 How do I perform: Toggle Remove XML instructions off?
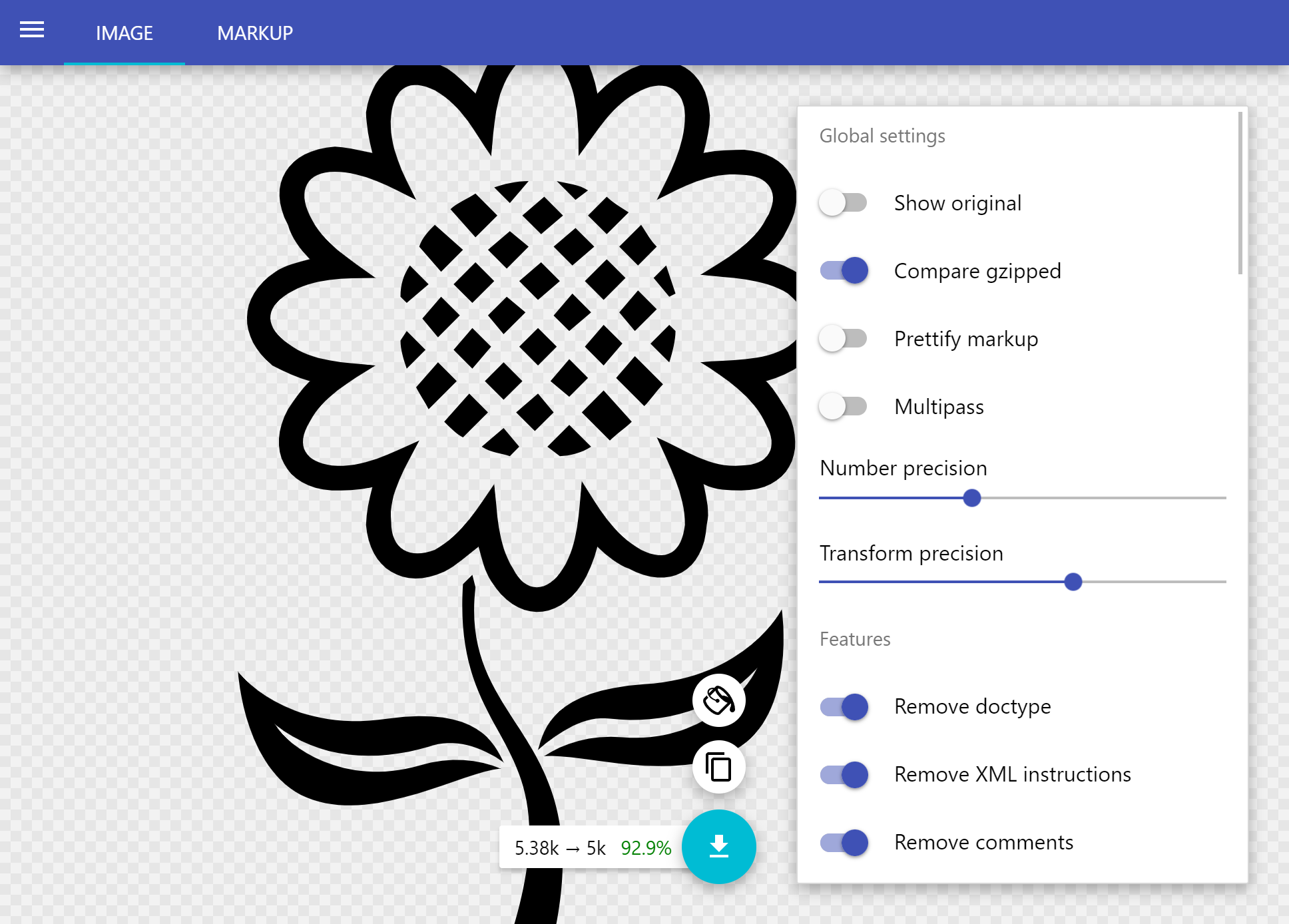pos(844,774)
